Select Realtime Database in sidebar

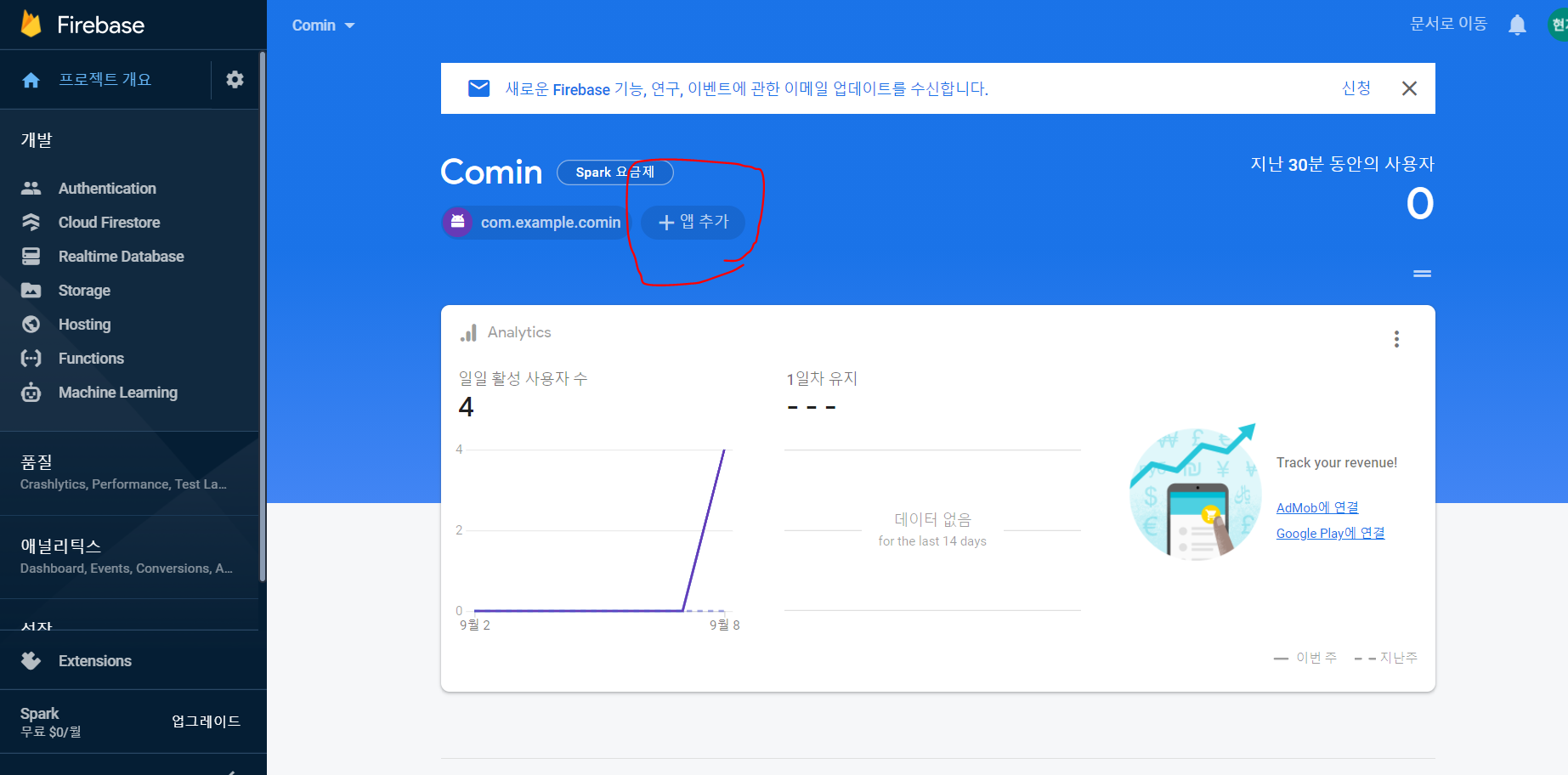121,257
